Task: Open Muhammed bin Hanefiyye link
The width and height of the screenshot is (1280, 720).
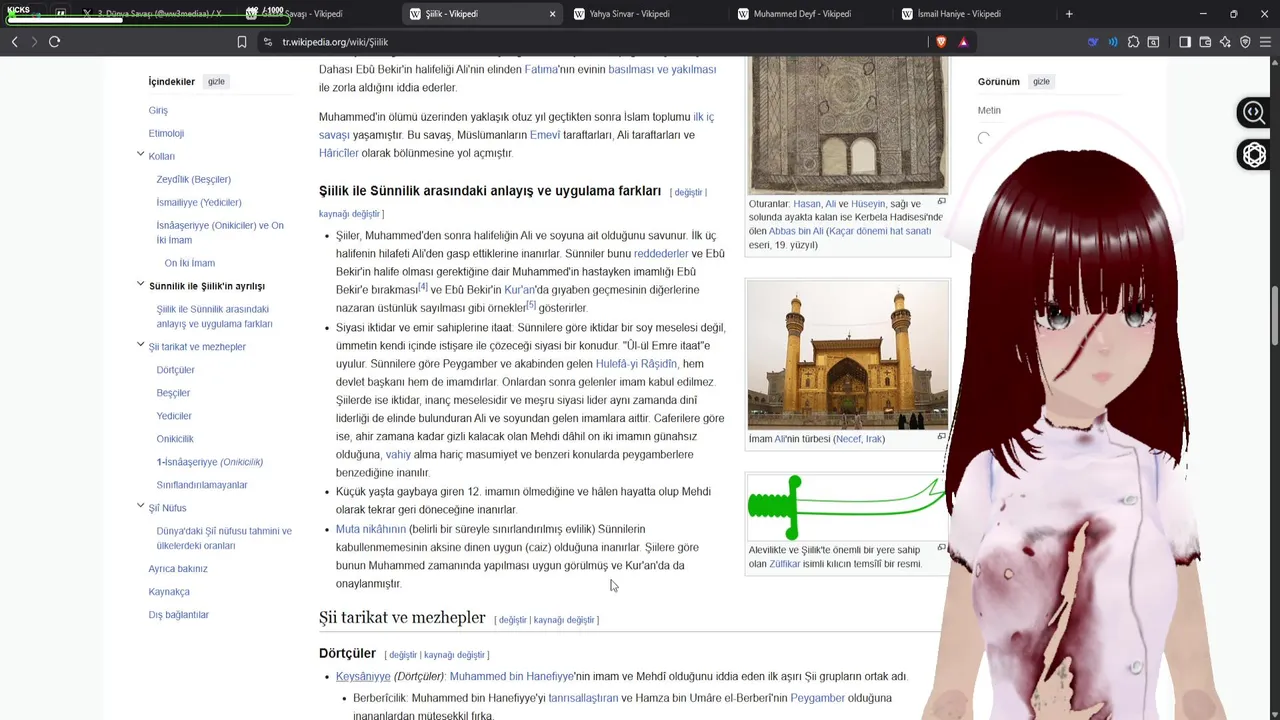Action: (x=511, y=677)
